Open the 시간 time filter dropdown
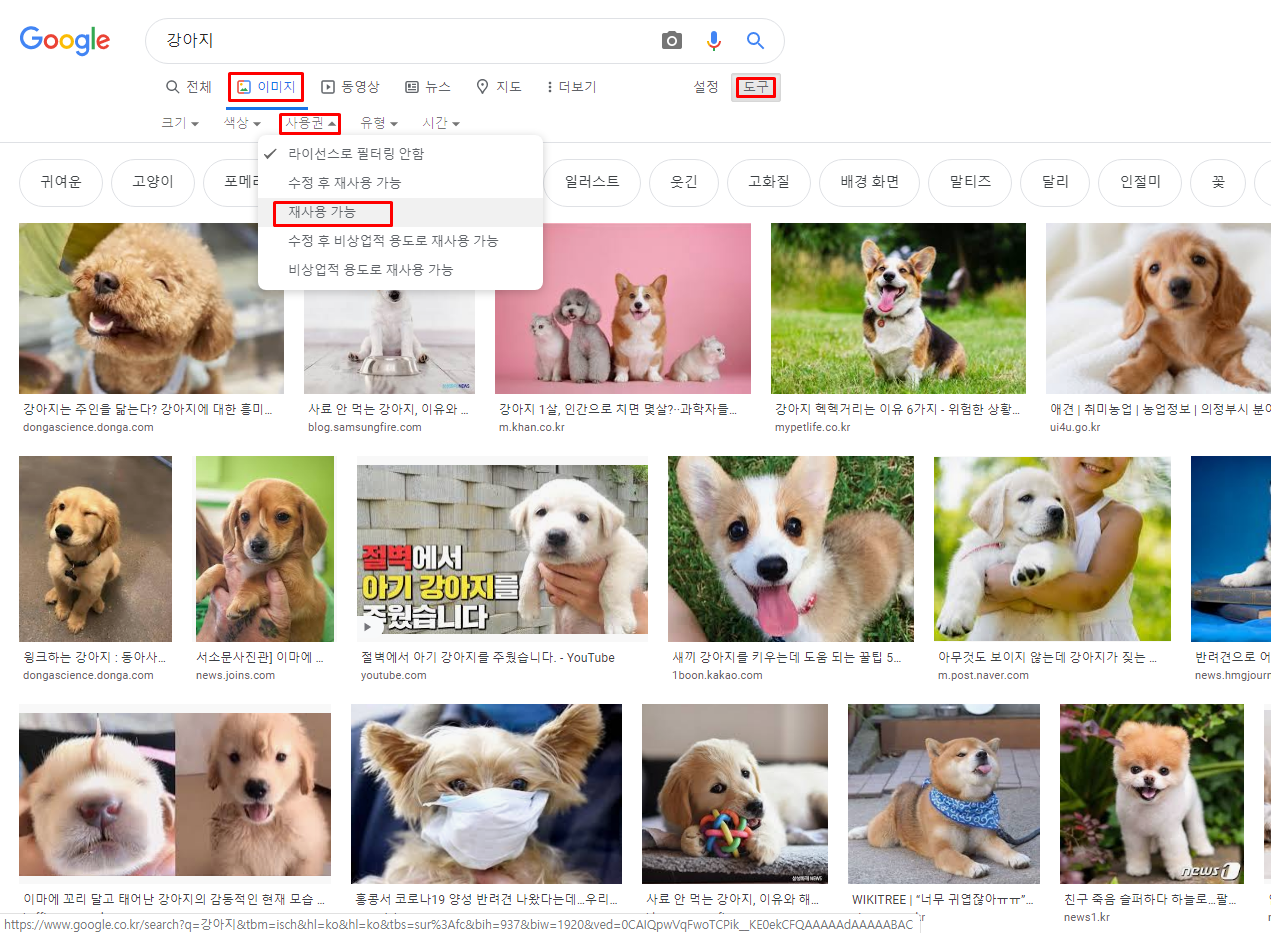The width and height of the screenshot is (1271, 933). (x=441, y=123)
